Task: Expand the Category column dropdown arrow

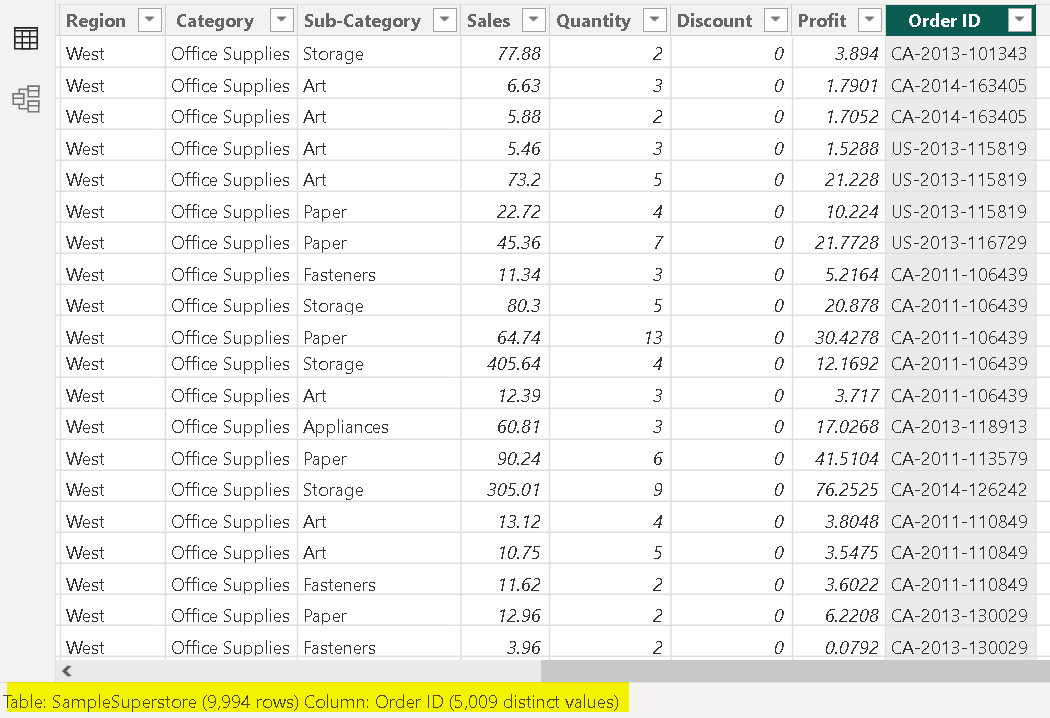Action: pos(283,20)
